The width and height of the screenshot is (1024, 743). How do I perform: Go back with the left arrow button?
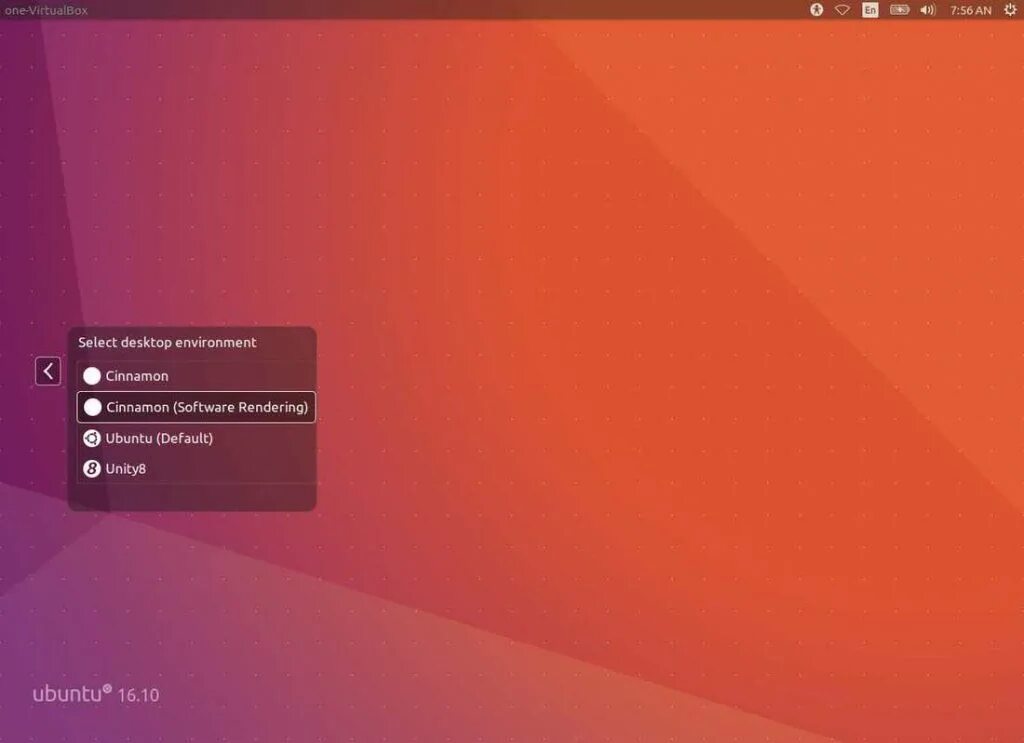click(48, 372)
